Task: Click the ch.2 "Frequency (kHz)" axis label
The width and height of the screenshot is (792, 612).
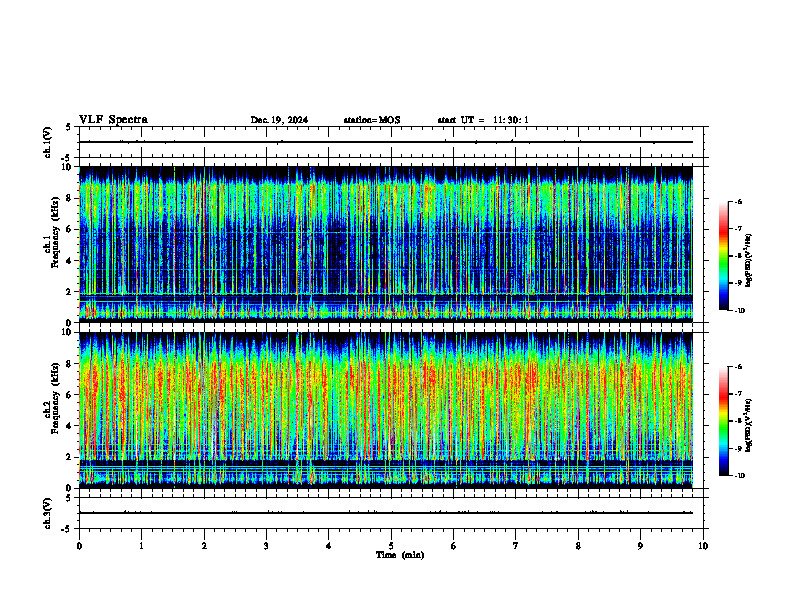Action: click(x=53, y=398)
